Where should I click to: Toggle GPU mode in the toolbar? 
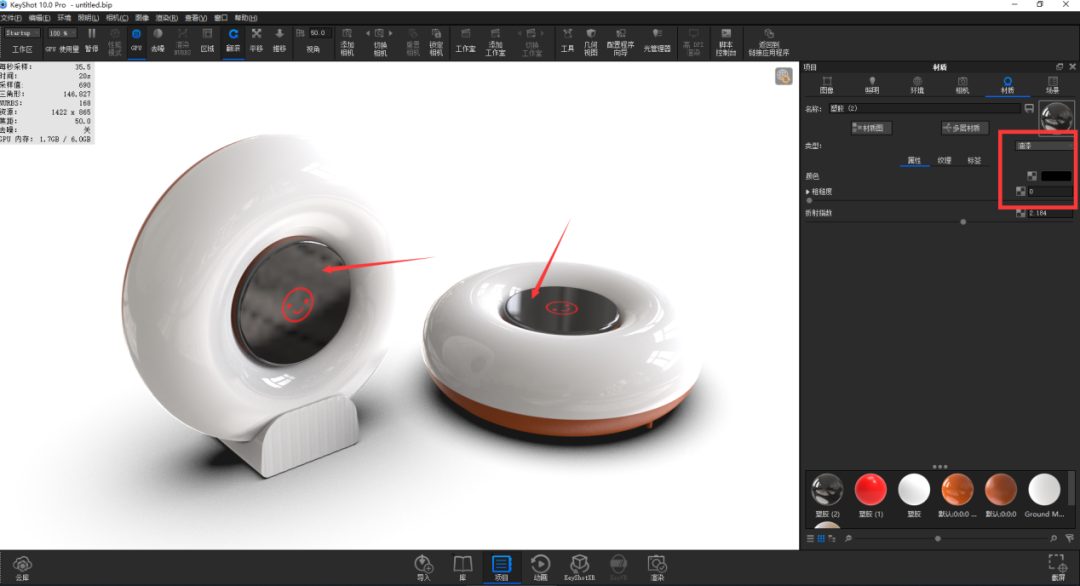(x=136, y=40)
